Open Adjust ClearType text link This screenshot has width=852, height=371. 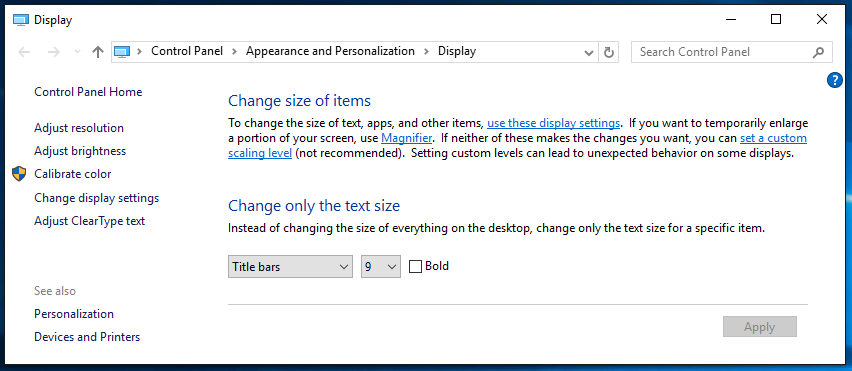[90, 221]
